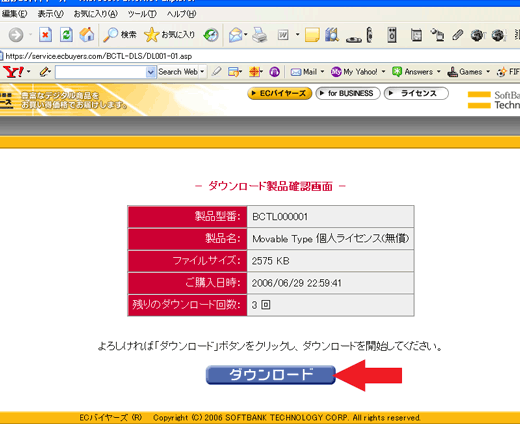Expand the Mail icon dropdown arrow
Image resolution: width=520 pixels, height=424 pixels.
[245, 34]
